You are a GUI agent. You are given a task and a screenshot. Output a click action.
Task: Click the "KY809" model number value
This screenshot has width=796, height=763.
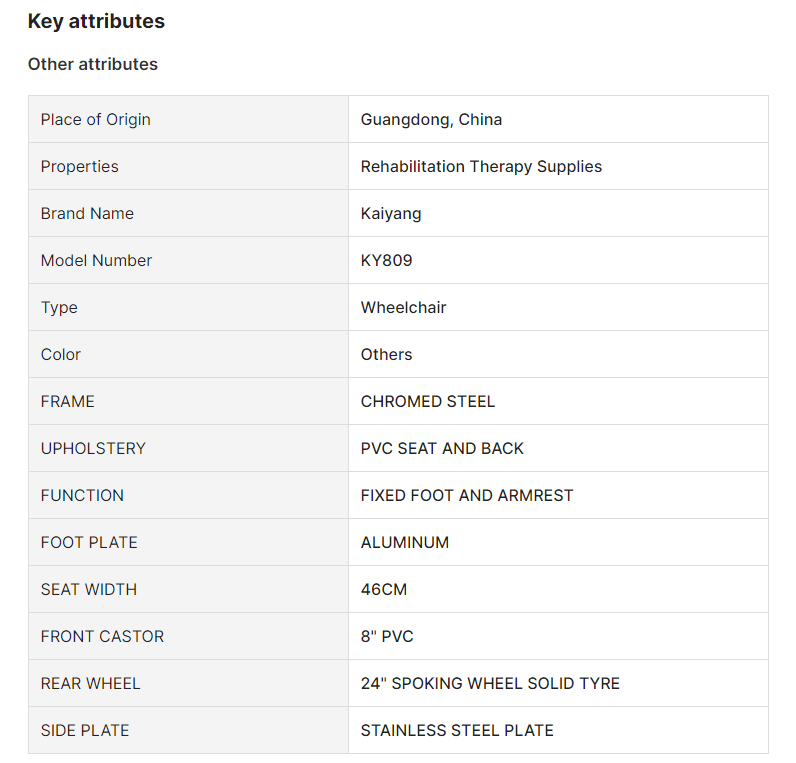(386, 260)
